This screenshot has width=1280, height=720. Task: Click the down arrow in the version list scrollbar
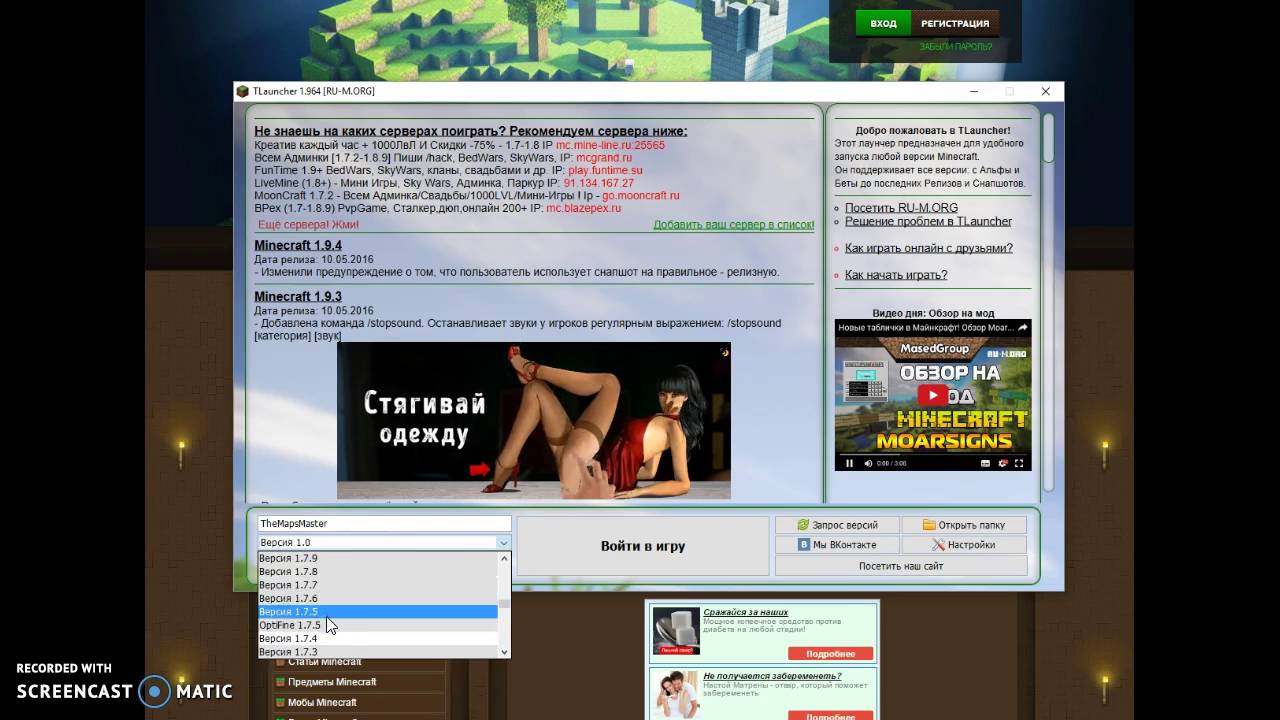[x=504, y=652]
